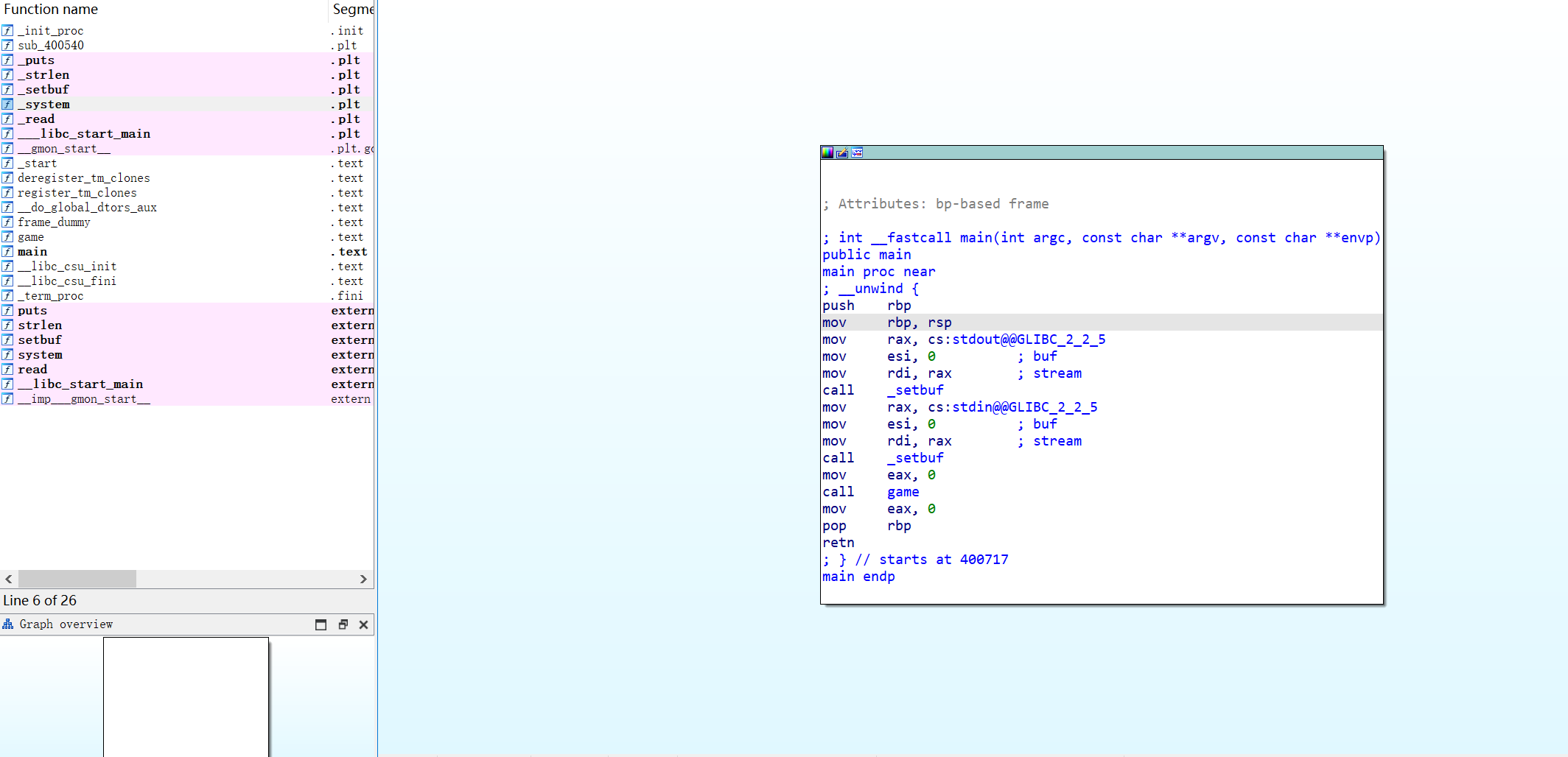Click the functions list right scroll arrow
Screen dimensions: 1568x757
pos(363,579)
